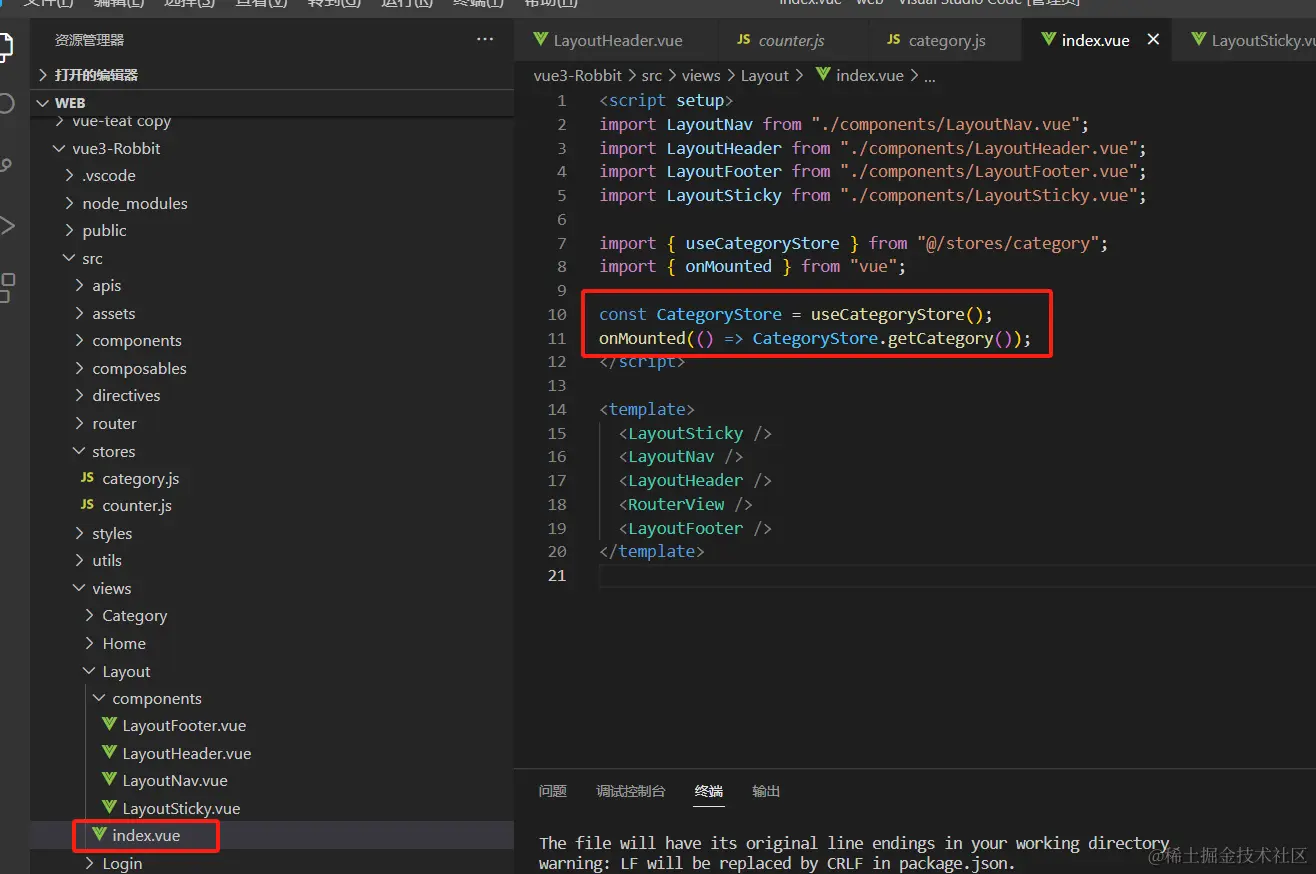Click the views breadcrumb segment
This screenshot has height=874, width=1316.
(701, 75)
